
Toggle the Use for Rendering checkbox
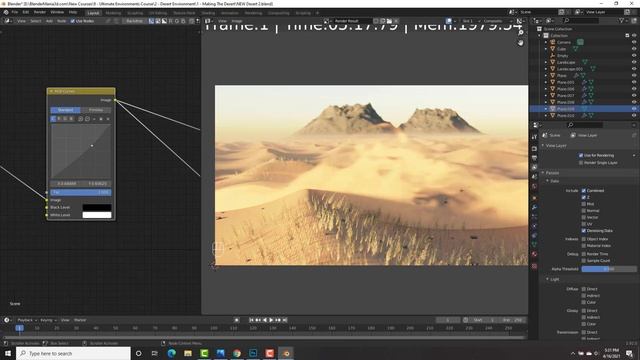point(580,155)
